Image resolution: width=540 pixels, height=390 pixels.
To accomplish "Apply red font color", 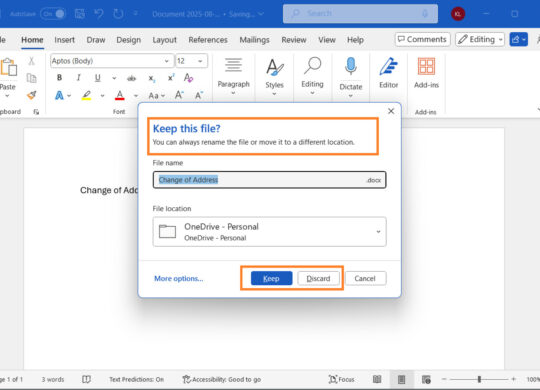I will [x=120, y=95].
